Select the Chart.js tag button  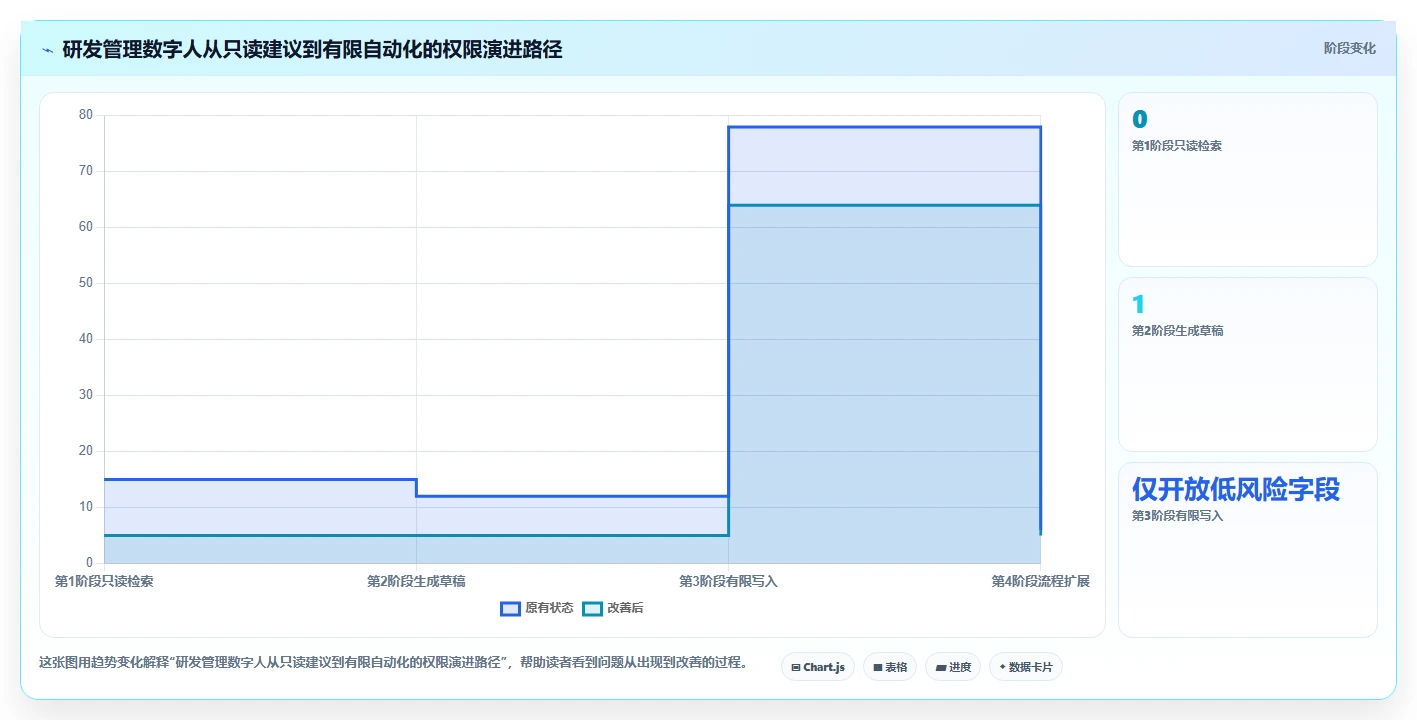[817, 667]
